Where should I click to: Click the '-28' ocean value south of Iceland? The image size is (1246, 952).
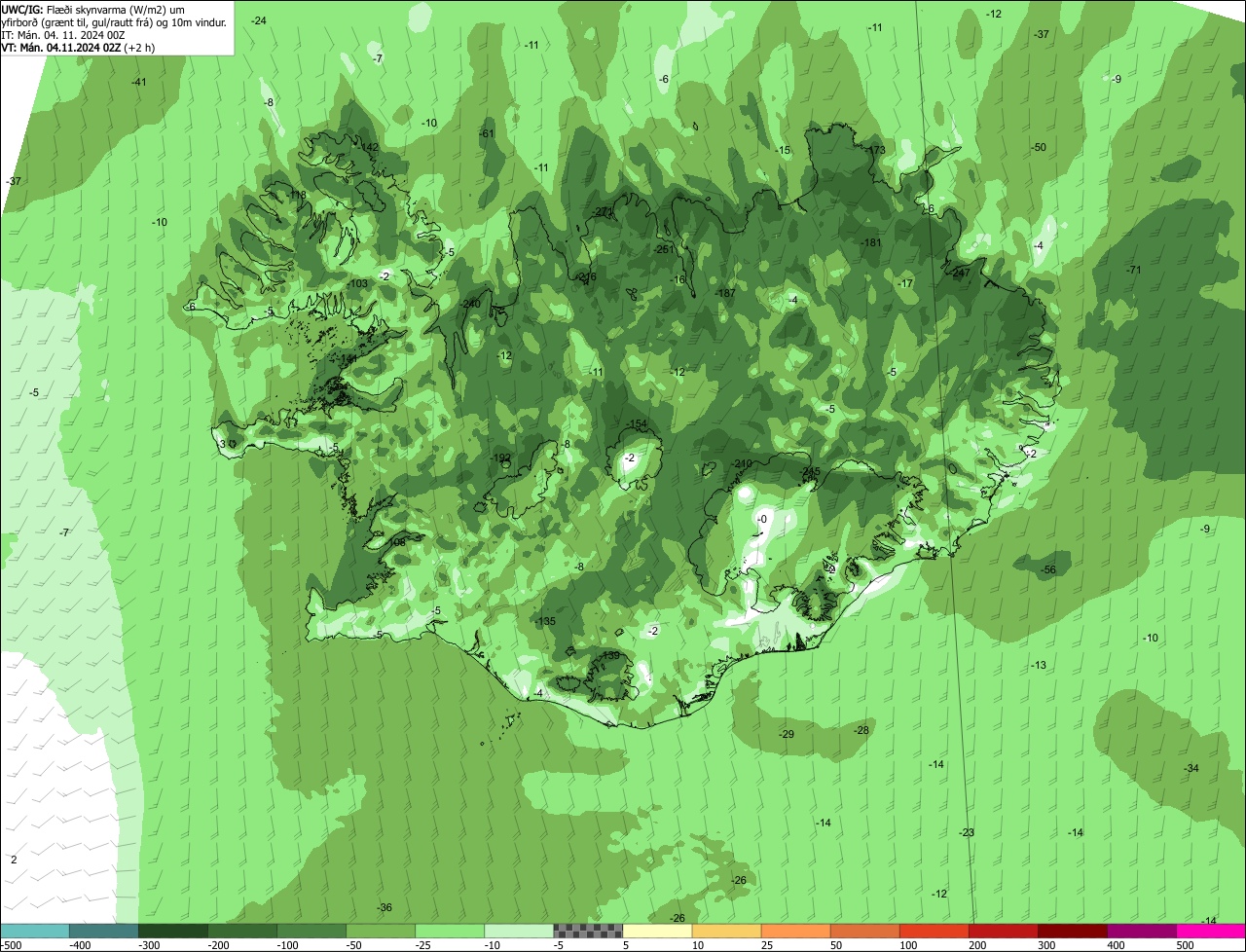point(861,730)
